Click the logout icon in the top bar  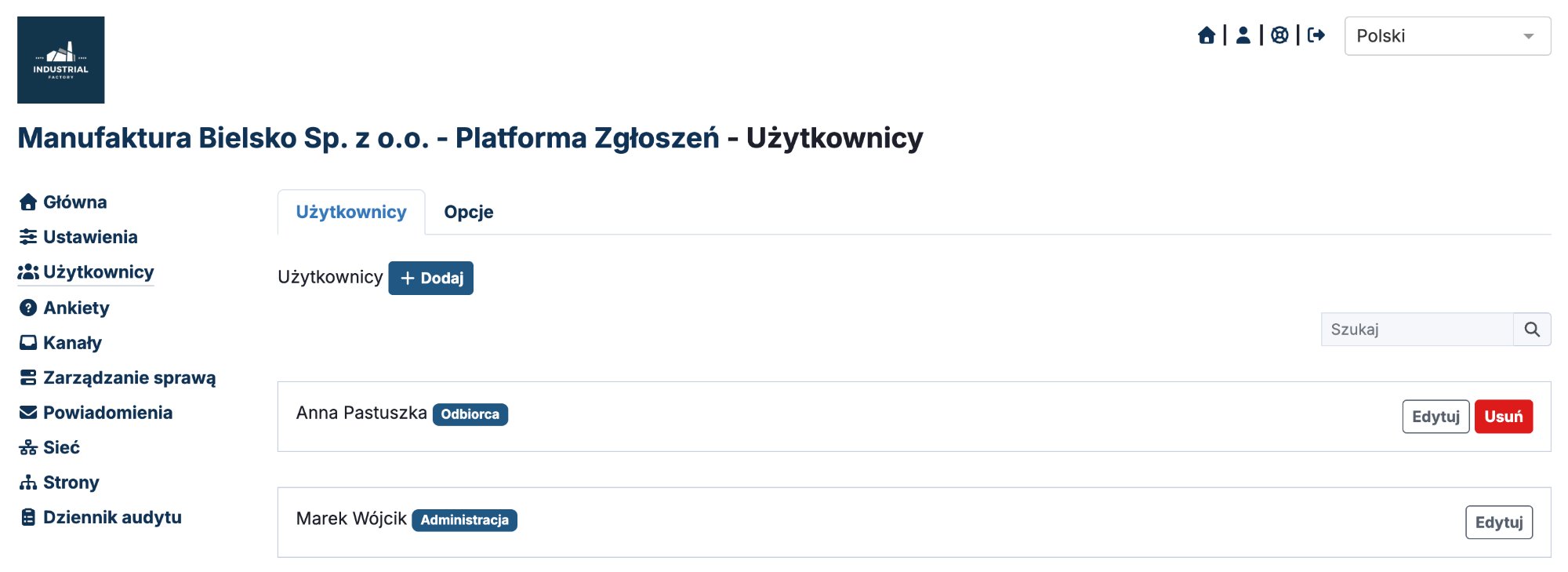pyautogui.click(x=1316, y=35)
